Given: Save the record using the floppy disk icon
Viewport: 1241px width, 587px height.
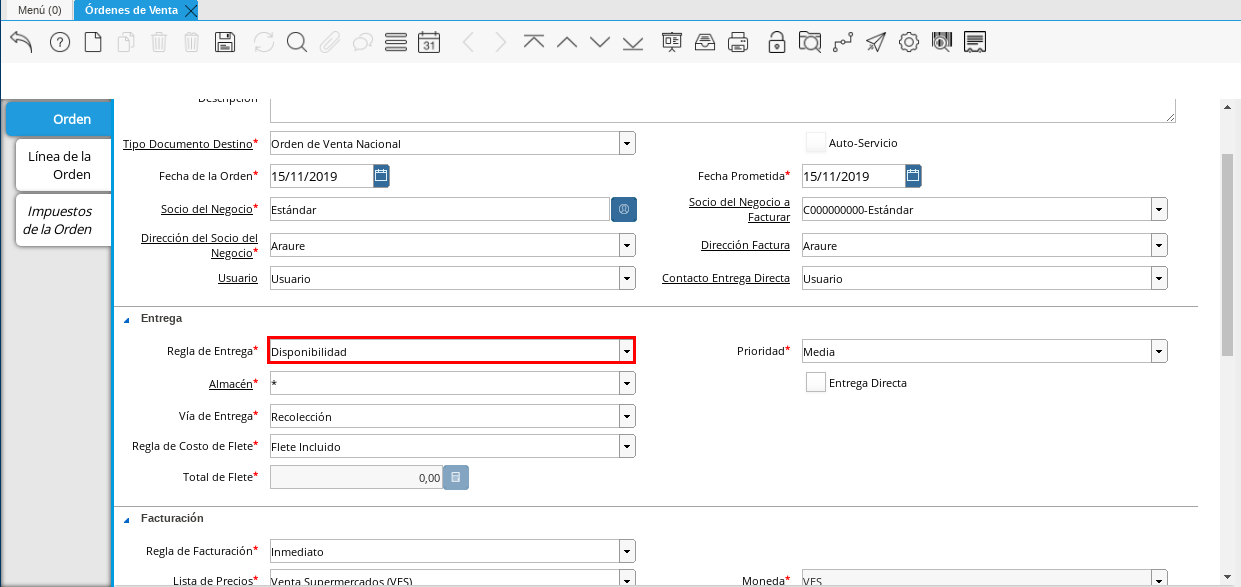Looking at the screenshot, I should [x=225, y=42].
